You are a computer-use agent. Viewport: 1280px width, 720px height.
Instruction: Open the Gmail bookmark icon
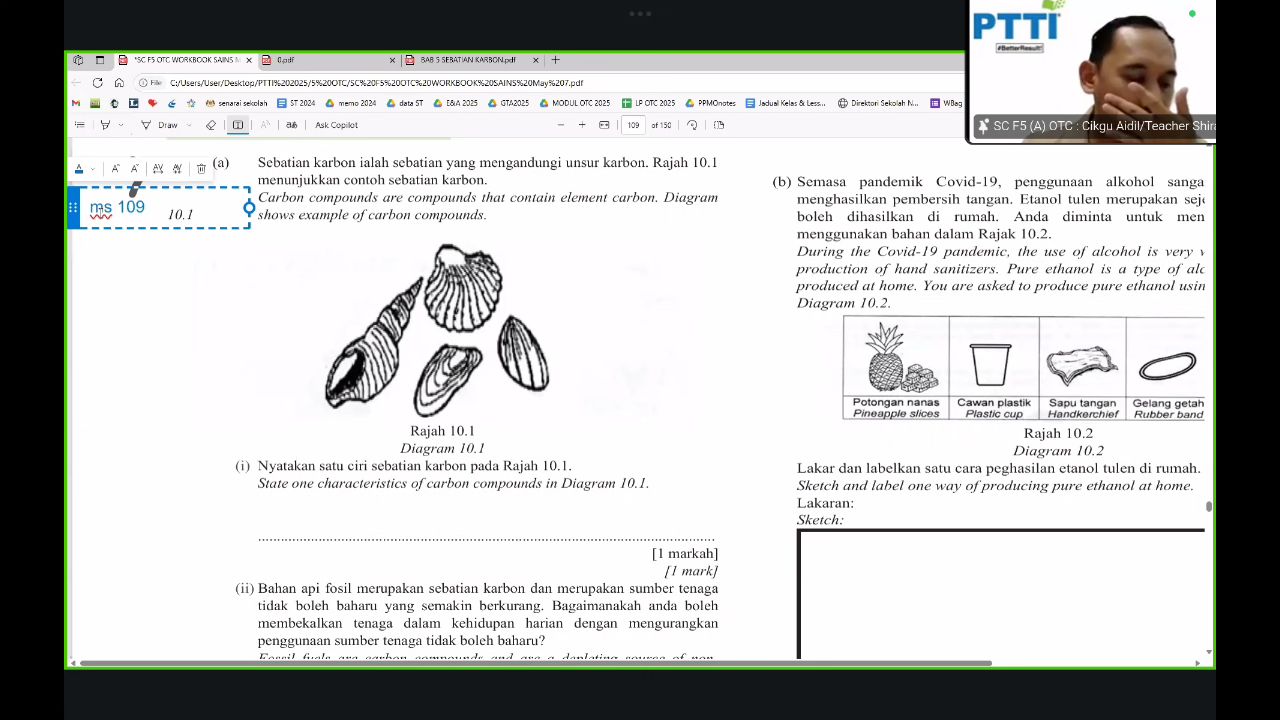(x=77, y=103)
